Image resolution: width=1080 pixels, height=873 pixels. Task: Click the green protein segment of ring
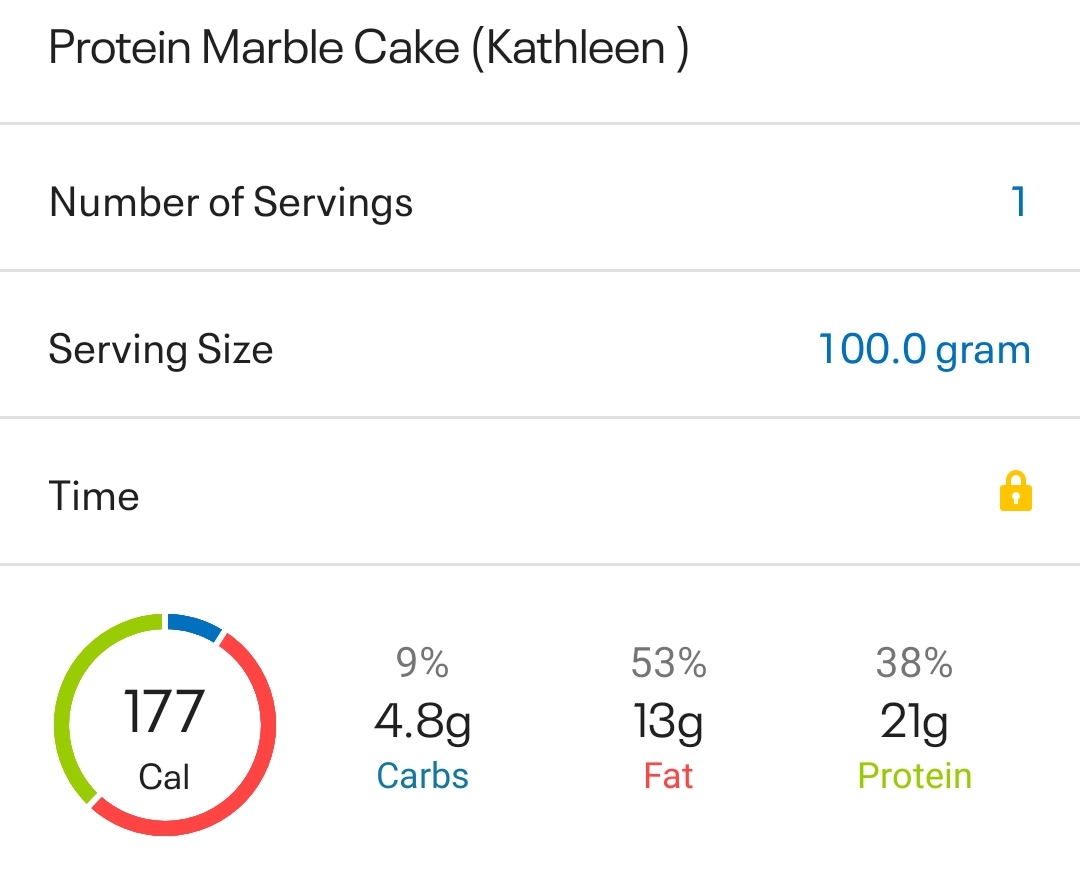click(x=68, y=690)
